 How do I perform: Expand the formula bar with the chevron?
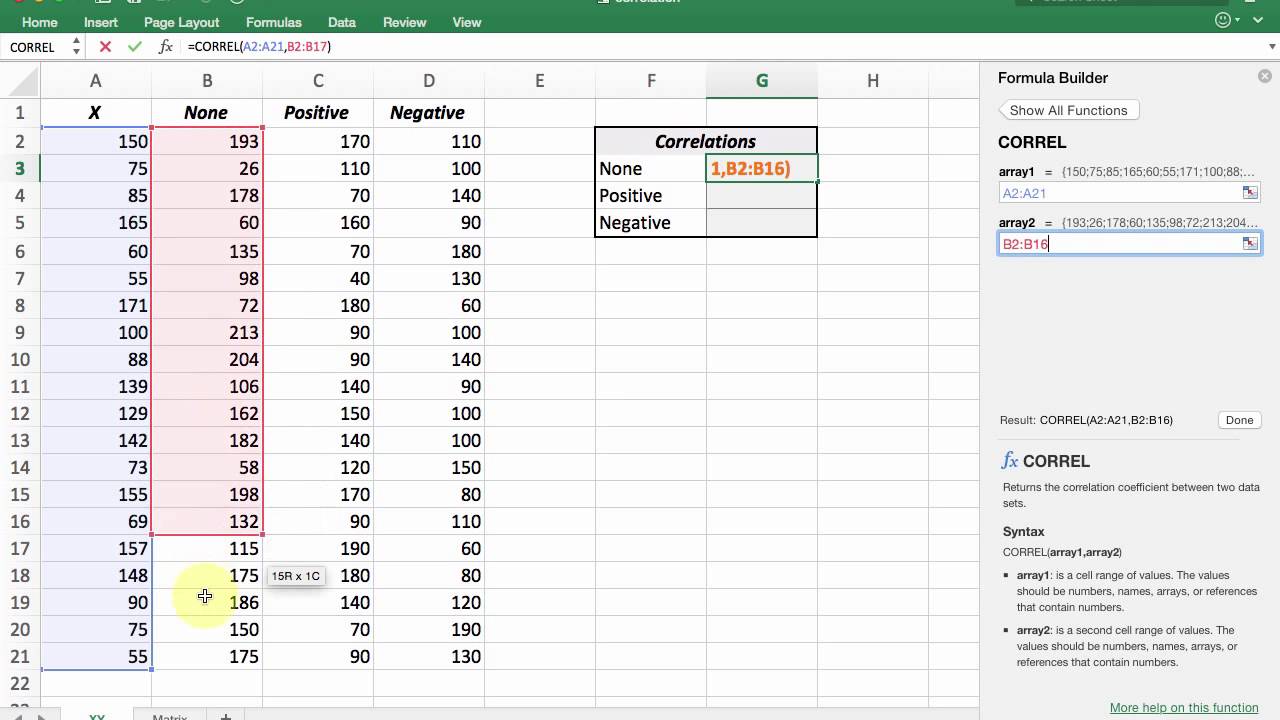click(x=1271, y=47)
